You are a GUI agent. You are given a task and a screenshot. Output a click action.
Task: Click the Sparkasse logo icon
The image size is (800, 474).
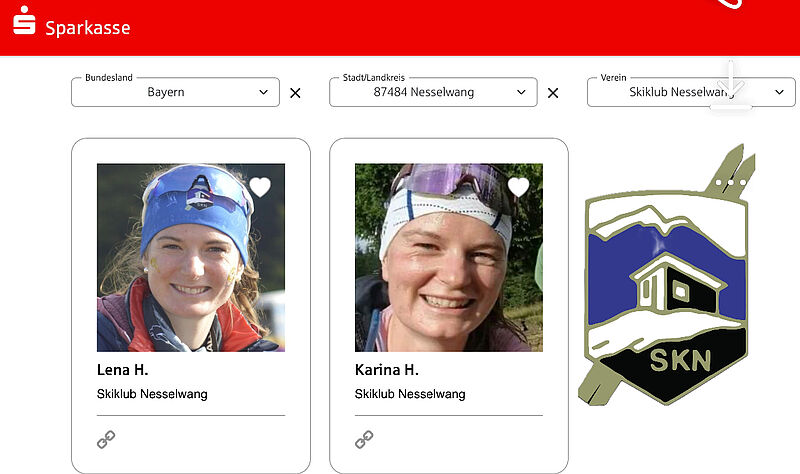click(x=24, y=20)
